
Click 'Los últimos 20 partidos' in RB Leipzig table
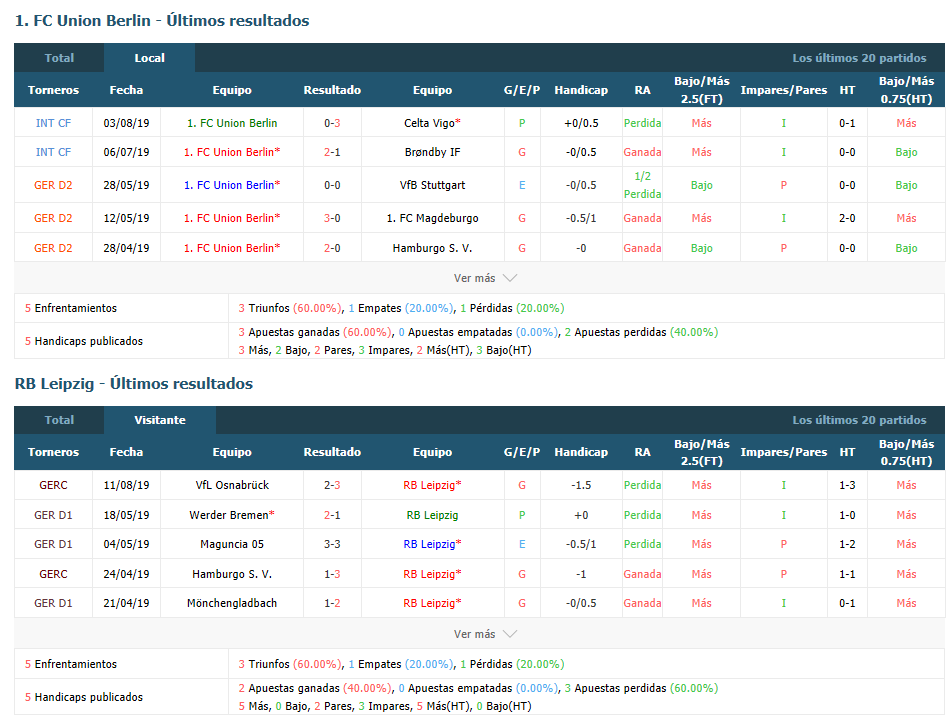(x=859, y=420)
